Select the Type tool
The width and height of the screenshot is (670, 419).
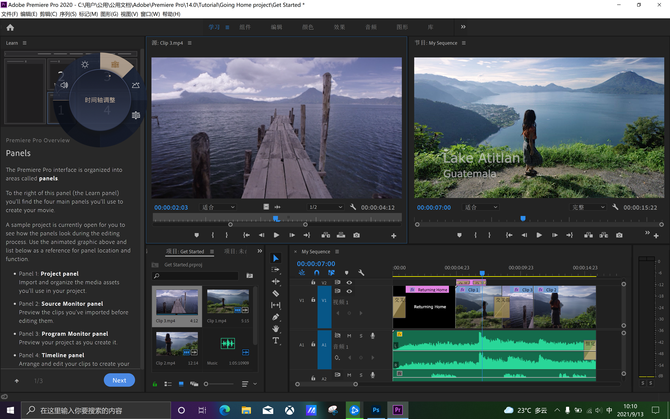click(x=276, y=340)
